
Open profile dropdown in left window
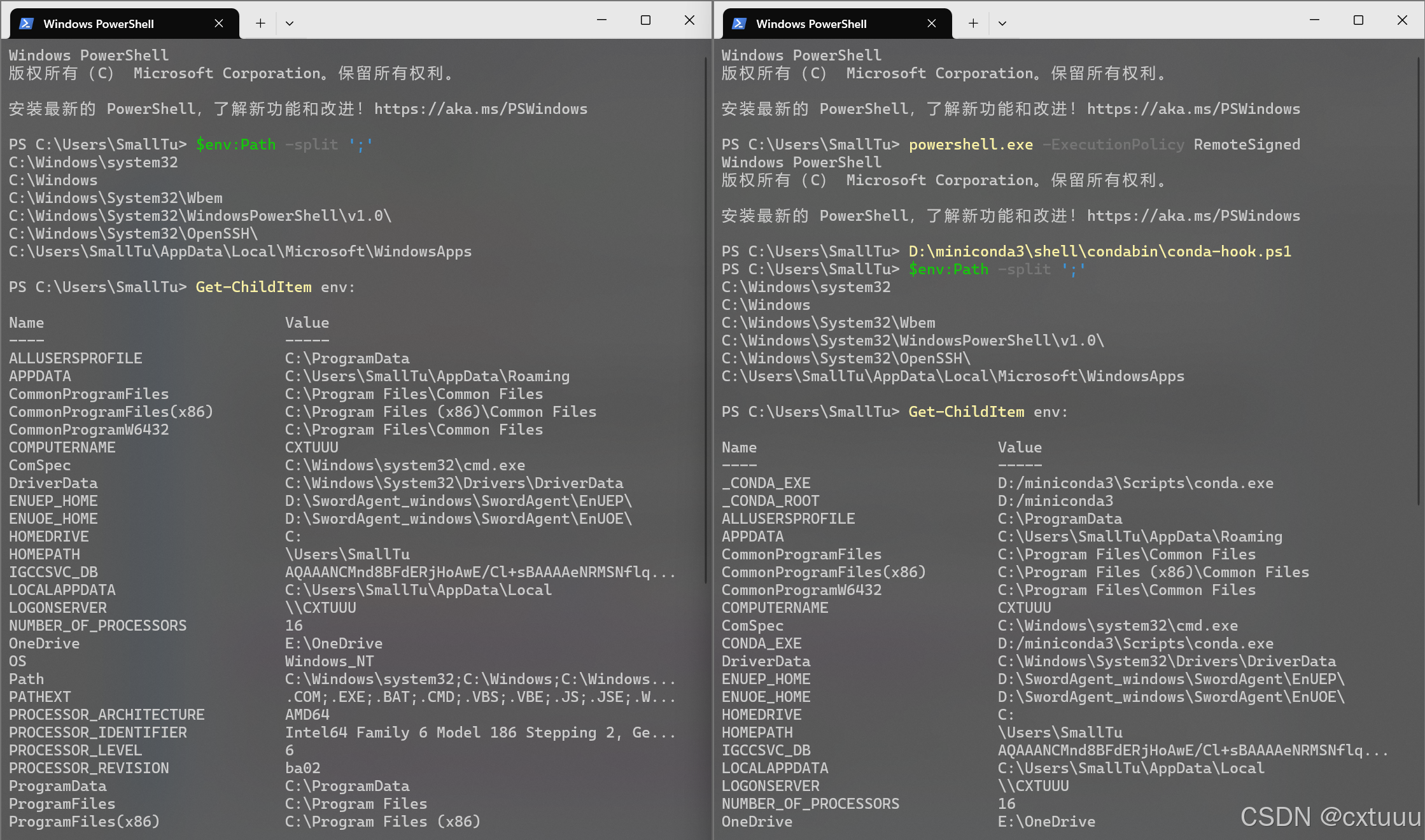[290, 24]
